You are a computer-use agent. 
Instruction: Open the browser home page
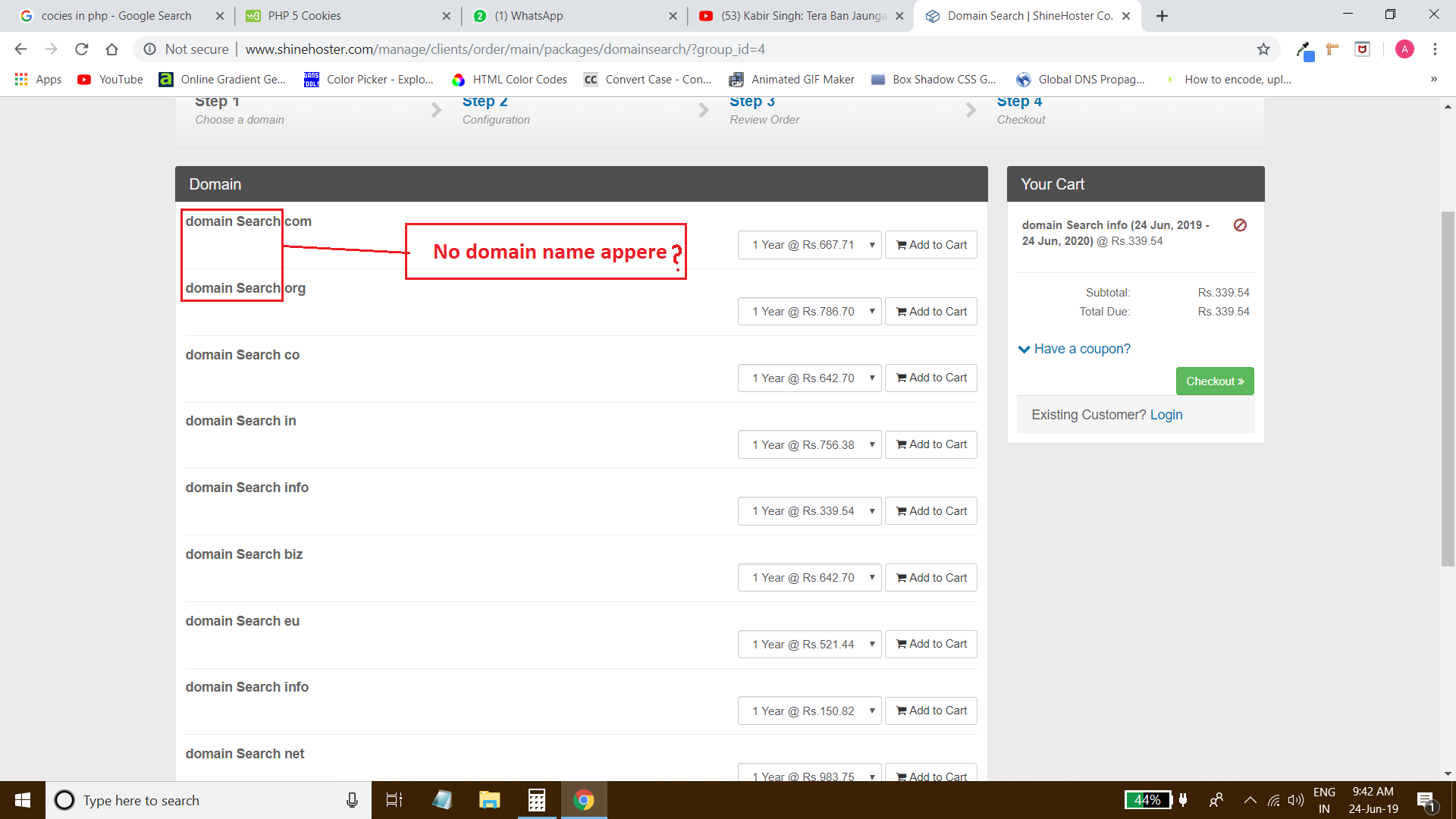point(111,49)
